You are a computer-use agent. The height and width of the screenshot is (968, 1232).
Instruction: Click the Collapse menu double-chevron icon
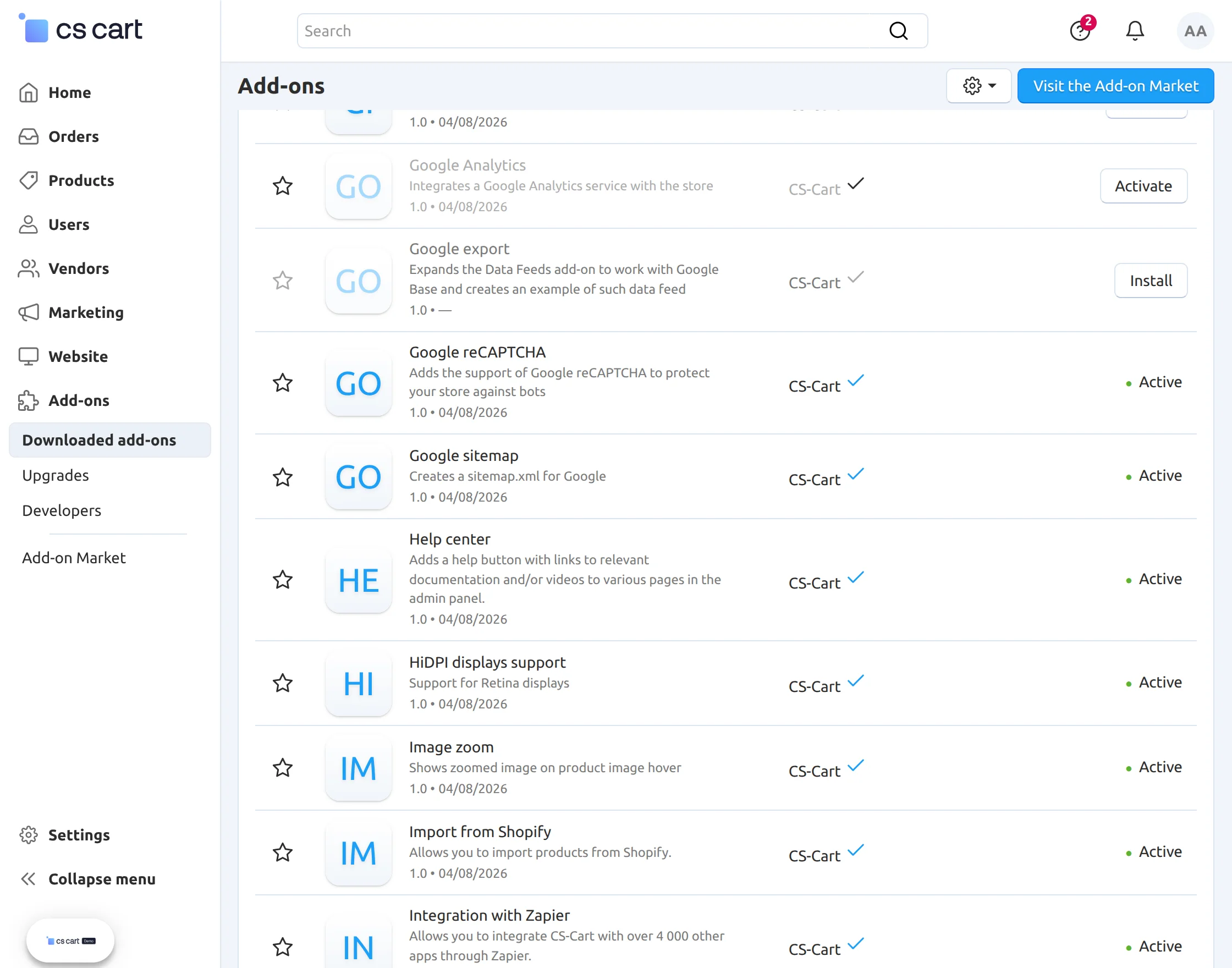pos(29,879)
